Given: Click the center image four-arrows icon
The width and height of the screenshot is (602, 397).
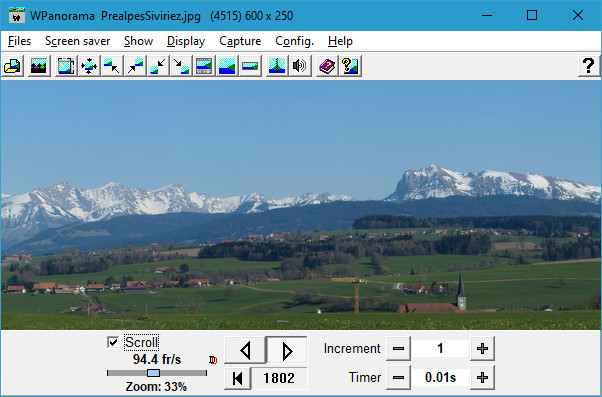Looking at the screenshot, I should point(89,66).
